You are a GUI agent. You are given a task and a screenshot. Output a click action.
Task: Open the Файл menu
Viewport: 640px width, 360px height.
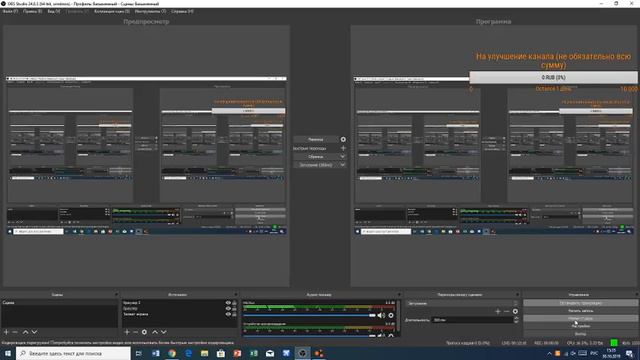pos(10,11)
